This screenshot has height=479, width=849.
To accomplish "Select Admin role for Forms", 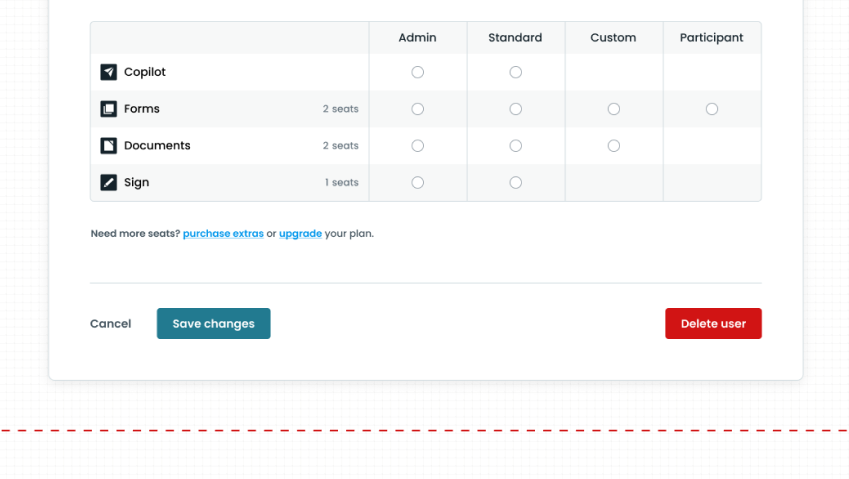I will pyautogui.click(x=417, y=109).
